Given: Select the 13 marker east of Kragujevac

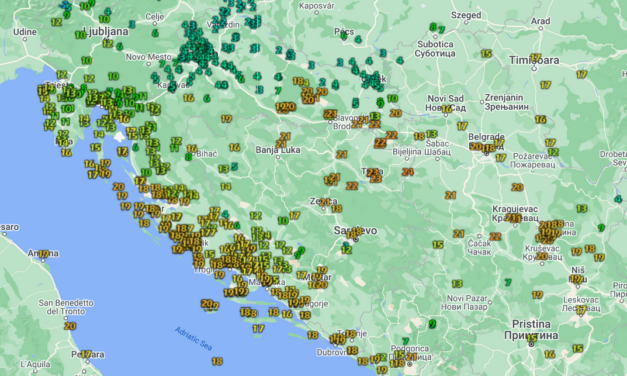Looking at the screenshot, I should click(x=581, y=208).
